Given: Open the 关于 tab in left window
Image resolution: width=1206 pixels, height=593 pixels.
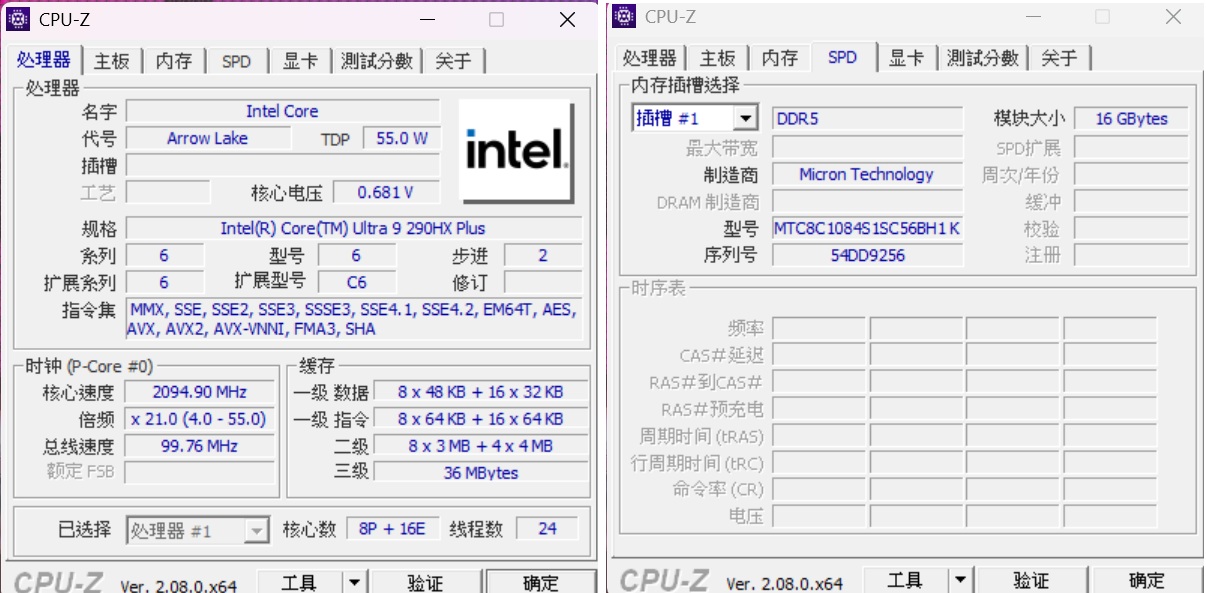Looking at the screenshot, I should pos(453,61).
